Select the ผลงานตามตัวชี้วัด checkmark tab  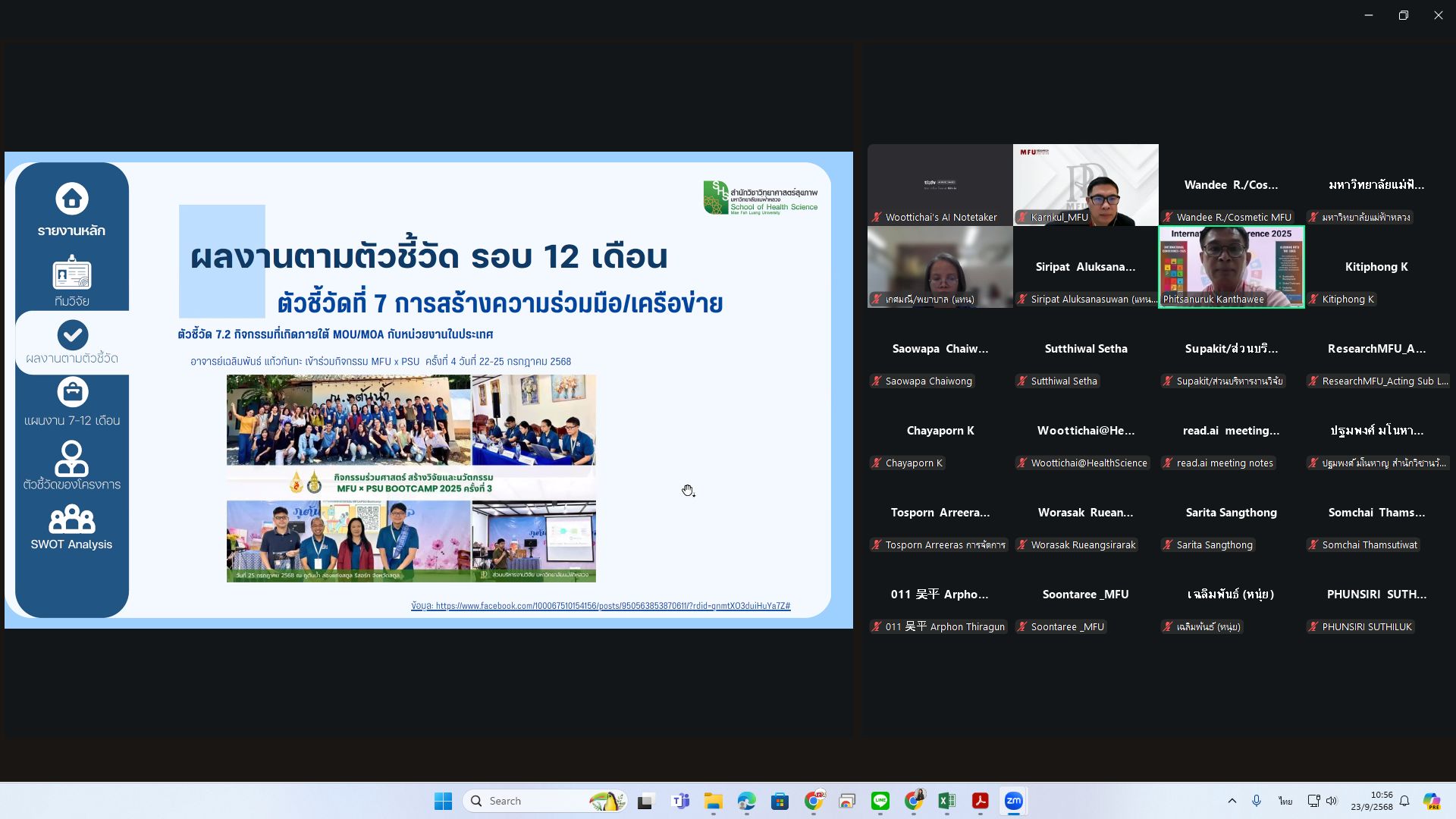click(x=72, y=335)
